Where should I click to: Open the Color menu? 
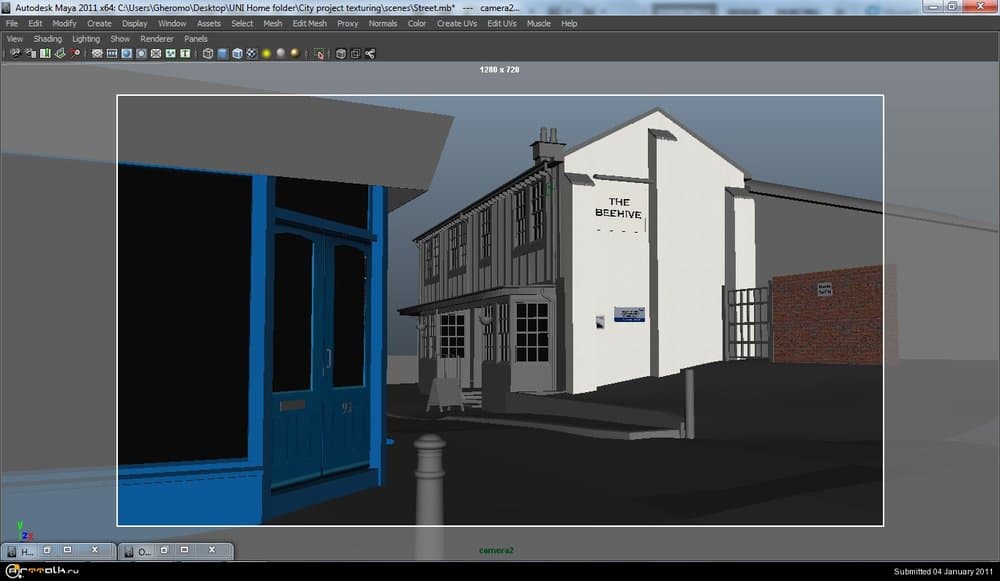(x=417, y=24)
